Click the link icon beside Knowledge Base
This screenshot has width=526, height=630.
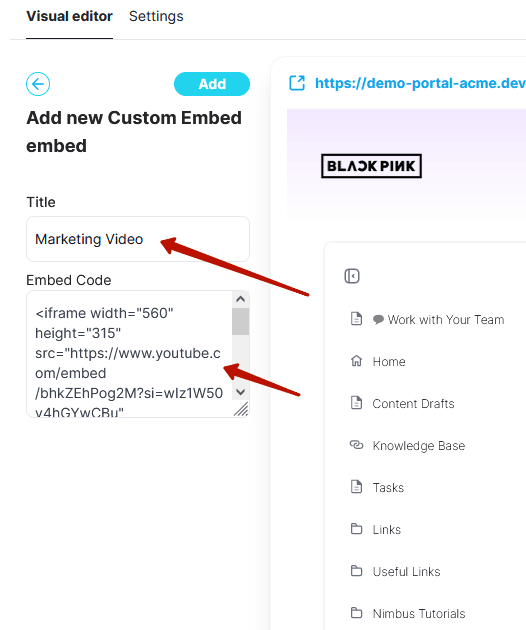356,445
